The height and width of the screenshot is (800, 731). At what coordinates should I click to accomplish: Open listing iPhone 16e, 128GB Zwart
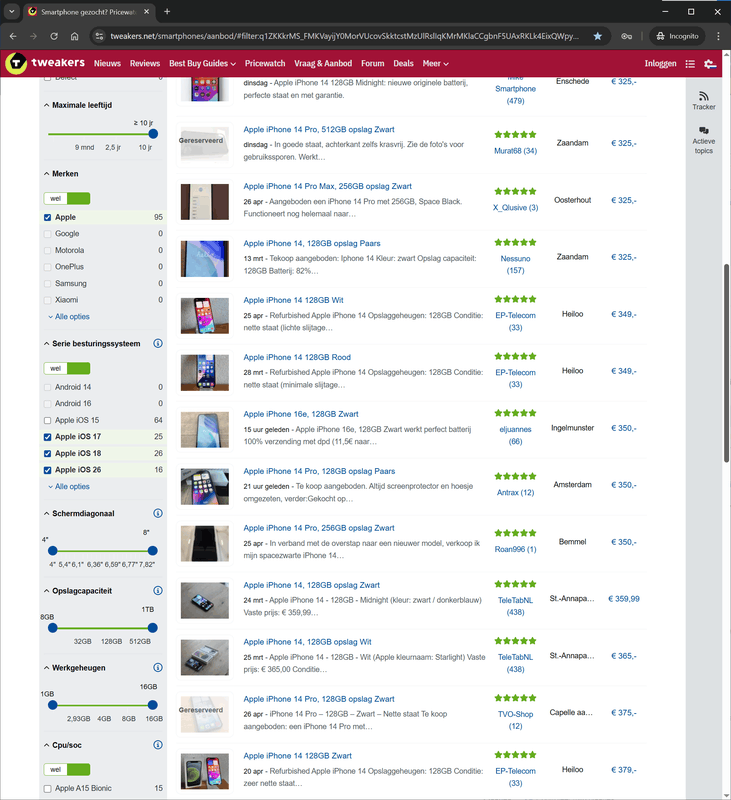tap(301, 414)
